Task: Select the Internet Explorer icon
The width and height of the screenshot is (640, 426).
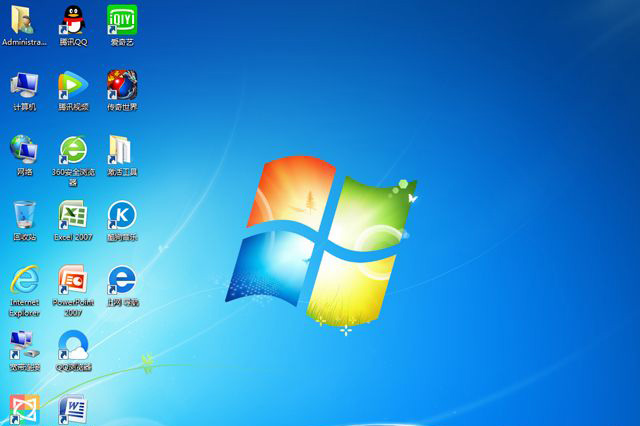Action: click(x=24, y=280)
